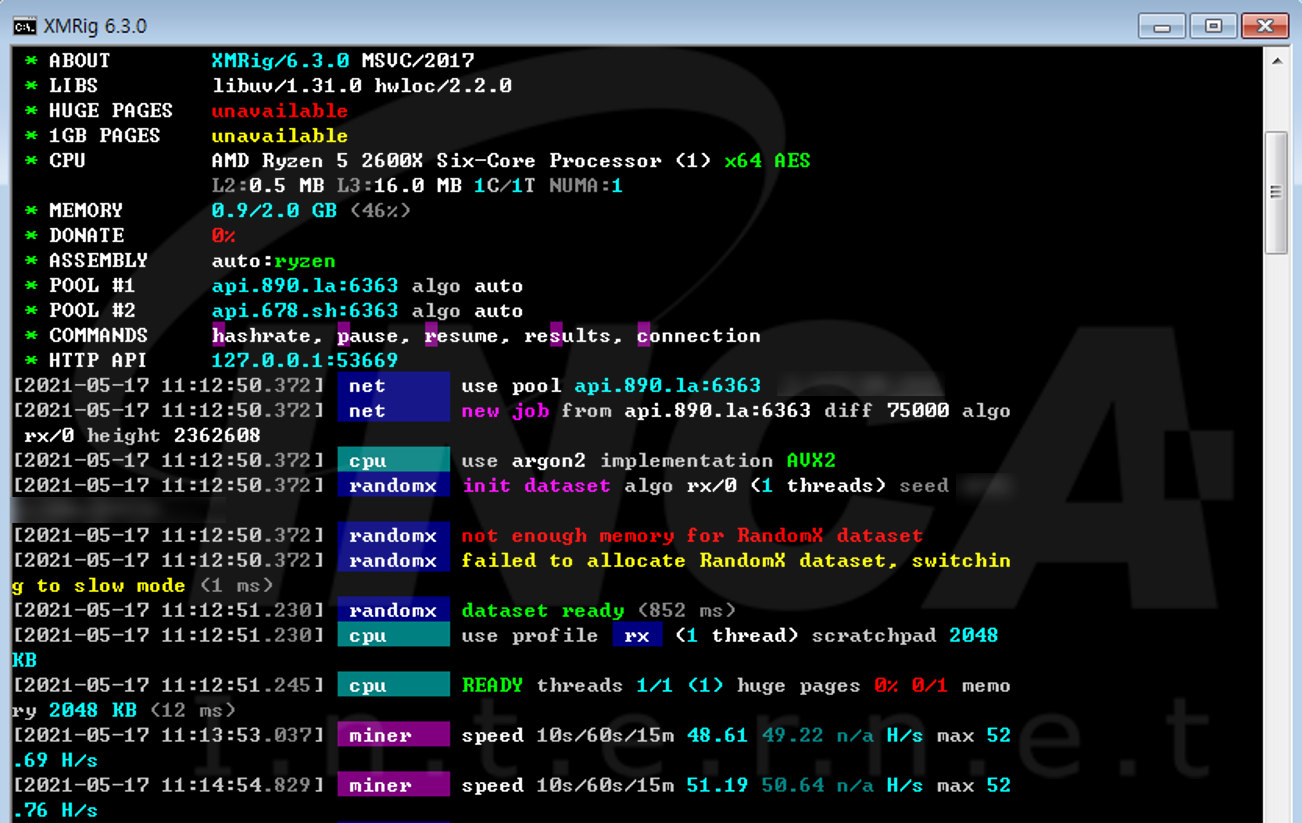Click 'cpu' tag on argon2 line

(x=393, y=461)
